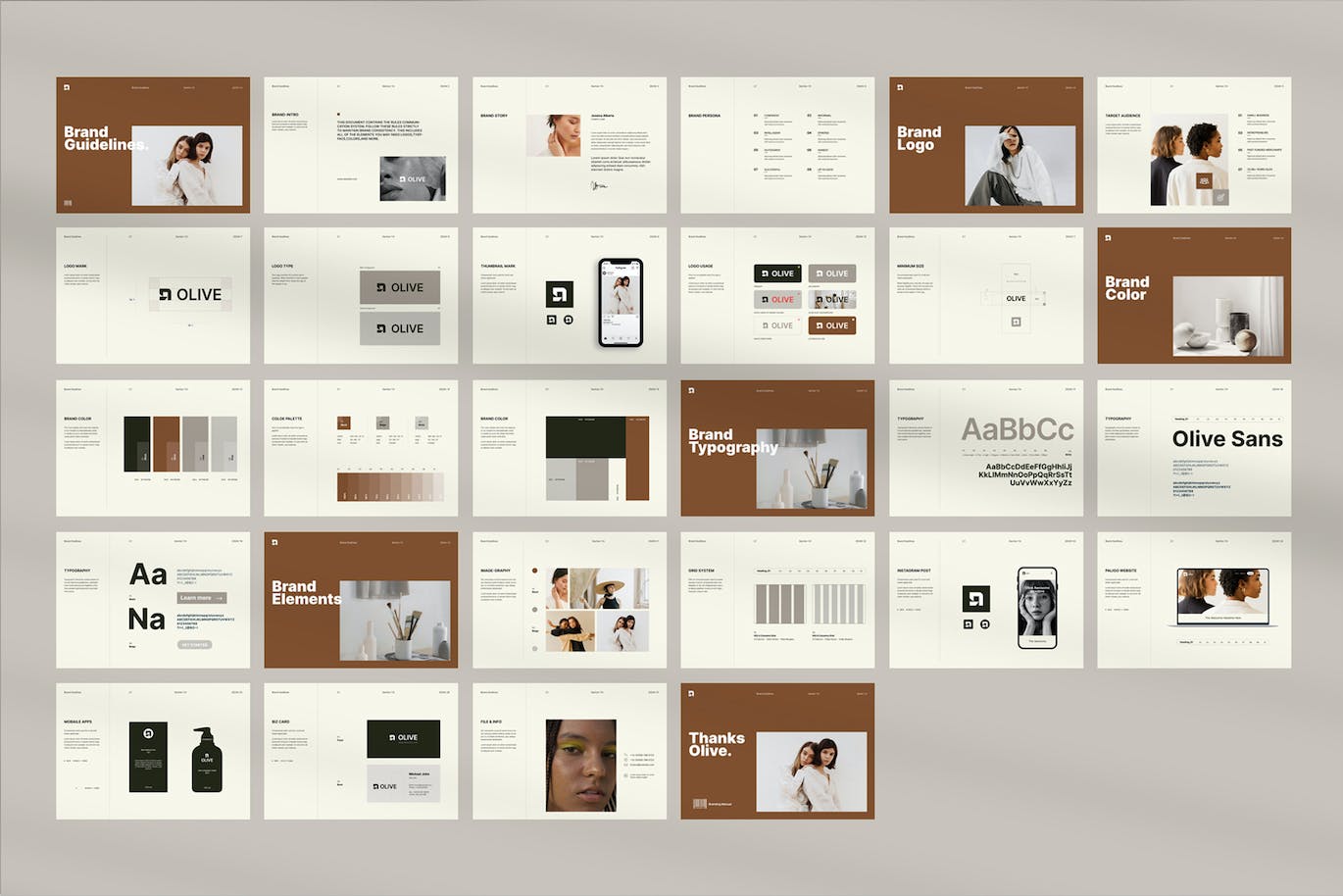1343x896 pixels.
Task: Pick the dark olive swatch on Brand Color slide
Action: pos(136,443)
